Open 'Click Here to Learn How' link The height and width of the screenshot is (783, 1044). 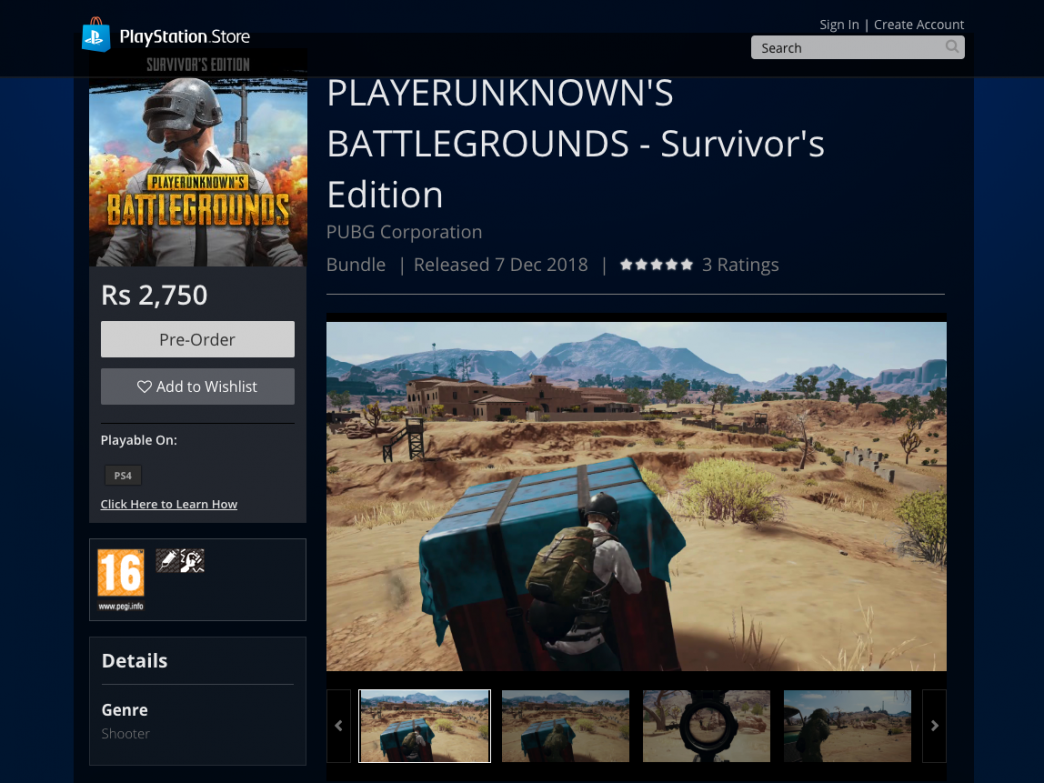[169, 504]
